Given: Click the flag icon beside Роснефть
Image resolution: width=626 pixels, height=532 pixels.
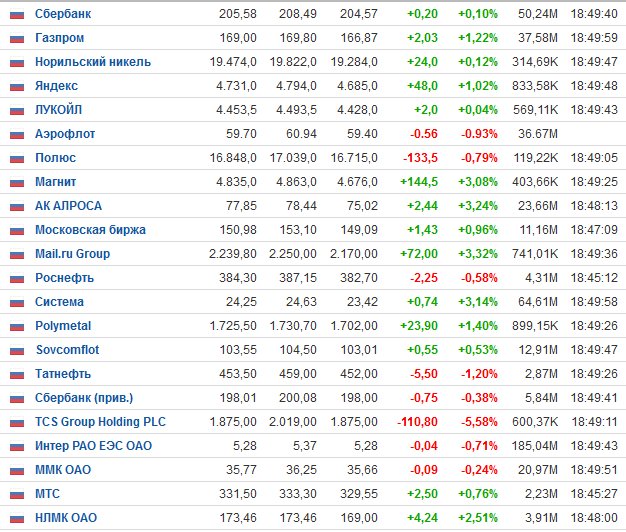Looking at the screenshot, I should coord(17,279).
